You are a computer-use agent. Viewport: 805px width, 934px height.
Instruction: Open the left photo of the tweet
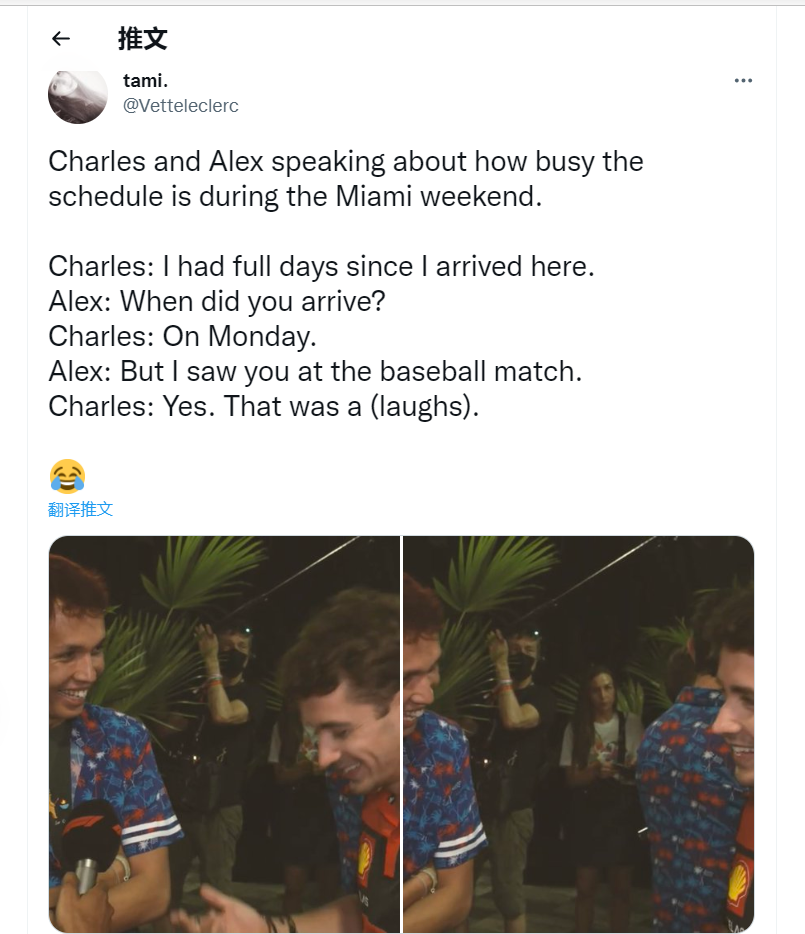(224, 733)
